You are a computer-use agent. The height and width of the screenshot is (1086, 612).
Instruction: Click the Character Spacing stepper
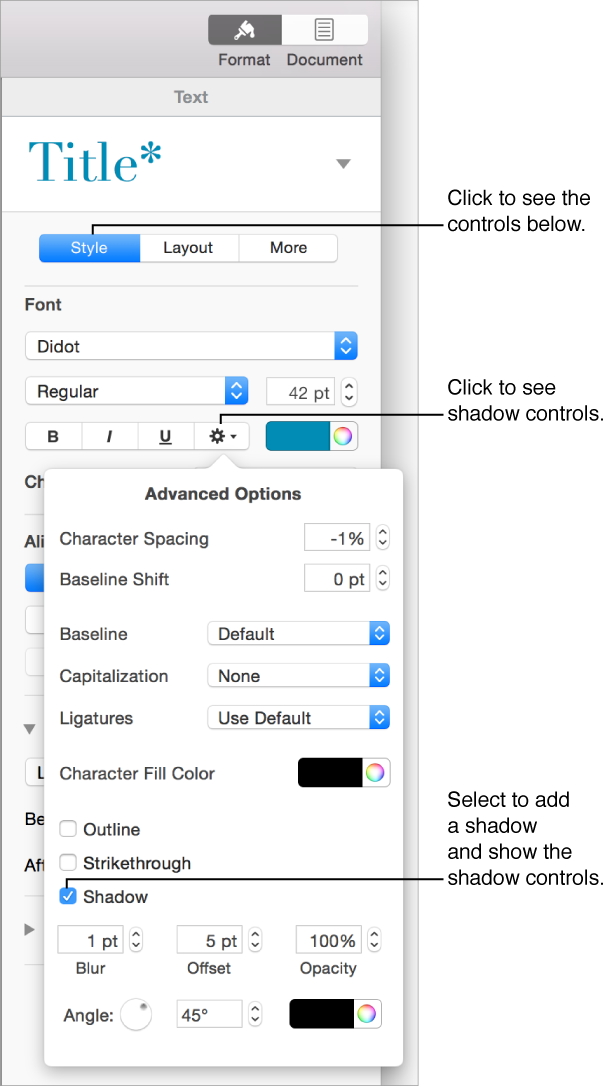point(383,538)
